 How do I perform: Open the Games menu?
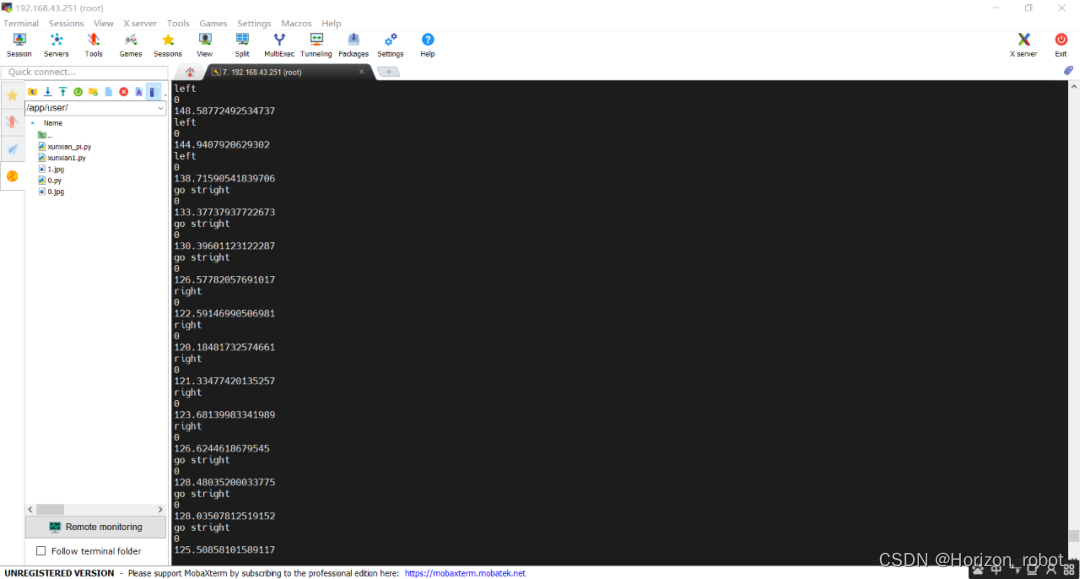coord(213,23)
